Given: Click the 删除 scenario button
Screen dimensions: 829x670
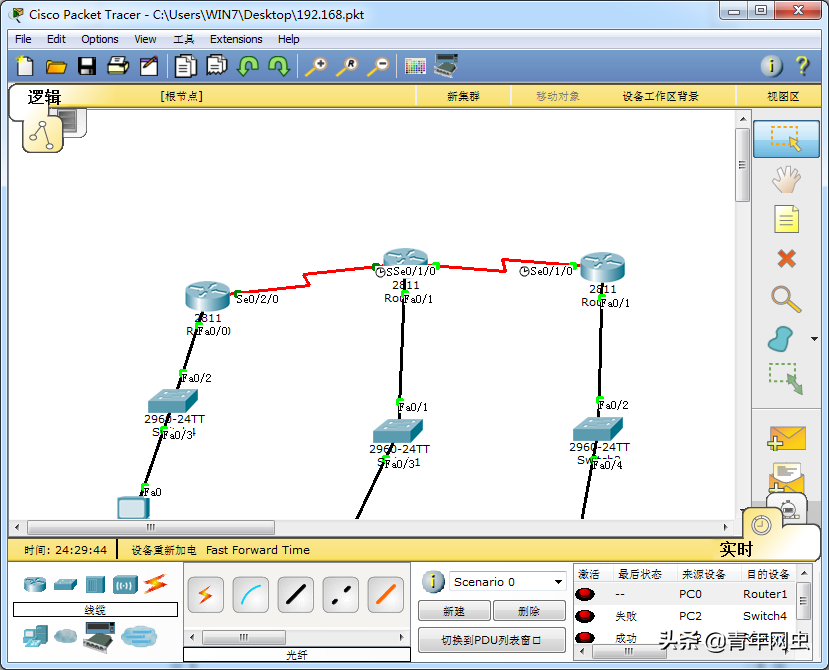Looking at the screenshot, I should 529,611.
